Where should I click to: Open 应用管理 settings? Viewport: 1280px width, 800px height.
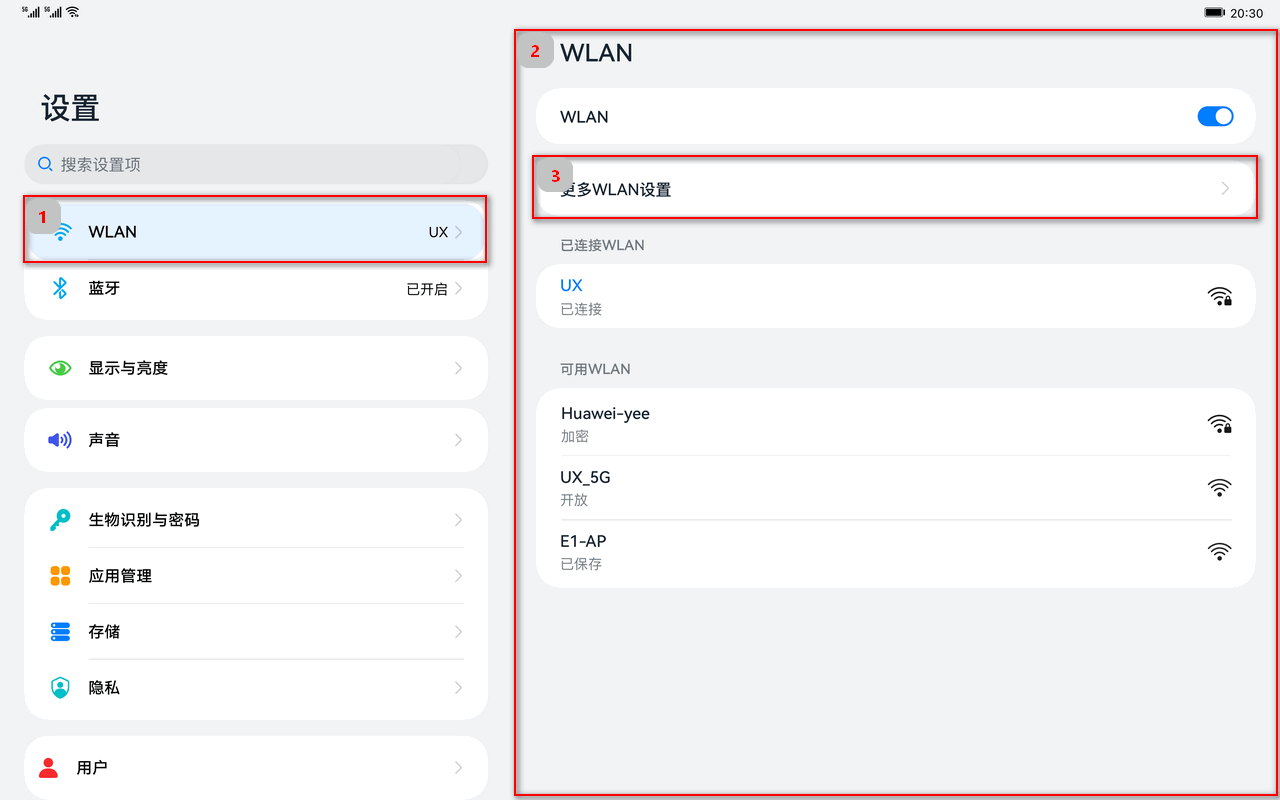click(x=256, y=576)
